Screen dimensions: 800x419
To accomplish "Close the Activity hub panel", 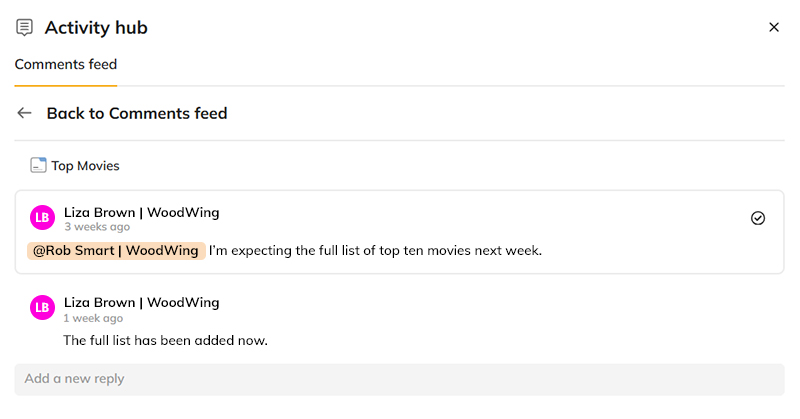I will (773, 28).
